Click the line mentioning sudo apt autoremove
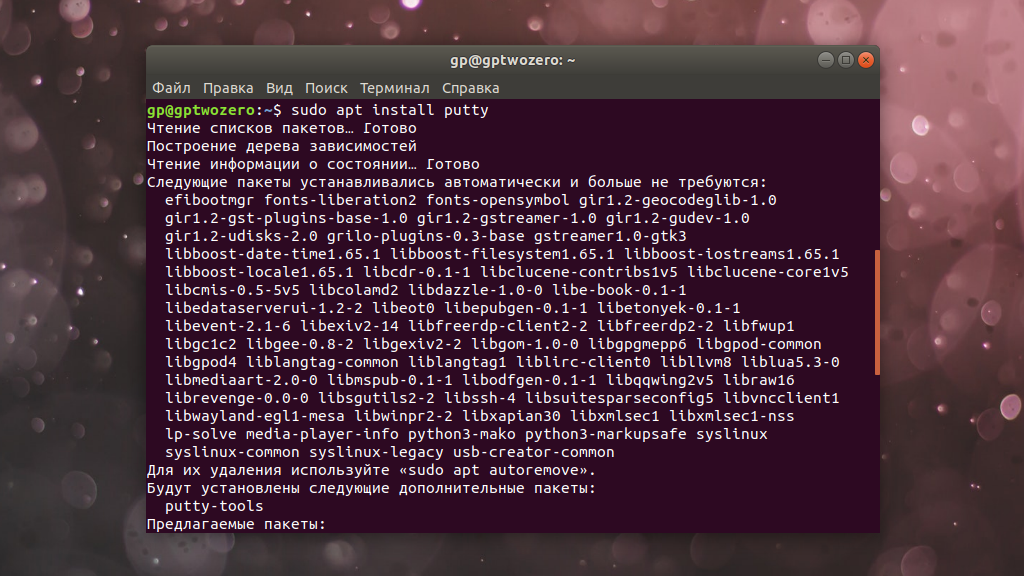Screen dimensions: 1024x576 (372, 470)
